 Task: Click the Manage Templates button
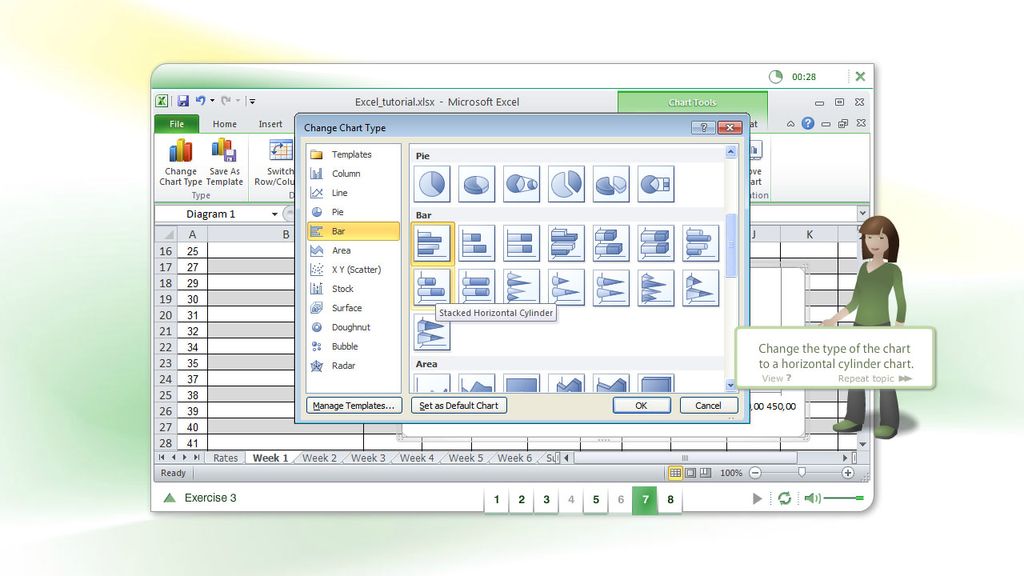click(x=354, y=406)
